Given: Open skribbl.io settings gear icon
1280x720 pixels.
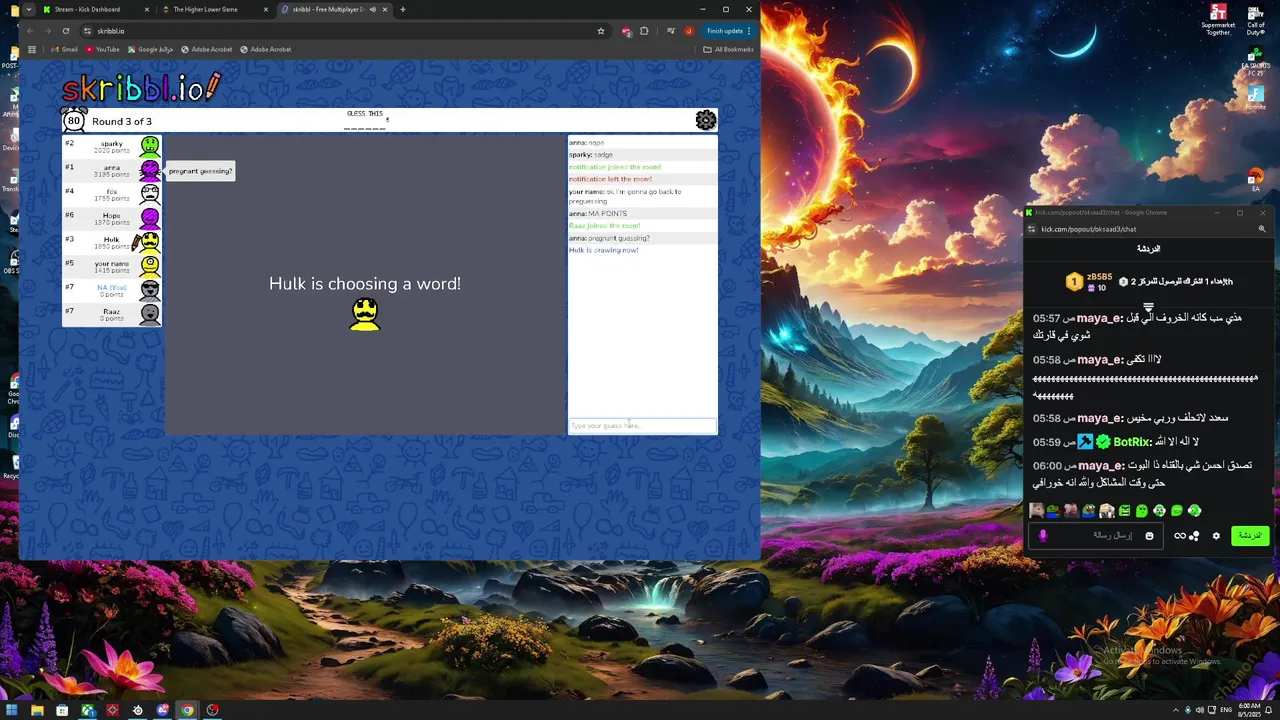Looking at the screenshot, I should [706, 120].
